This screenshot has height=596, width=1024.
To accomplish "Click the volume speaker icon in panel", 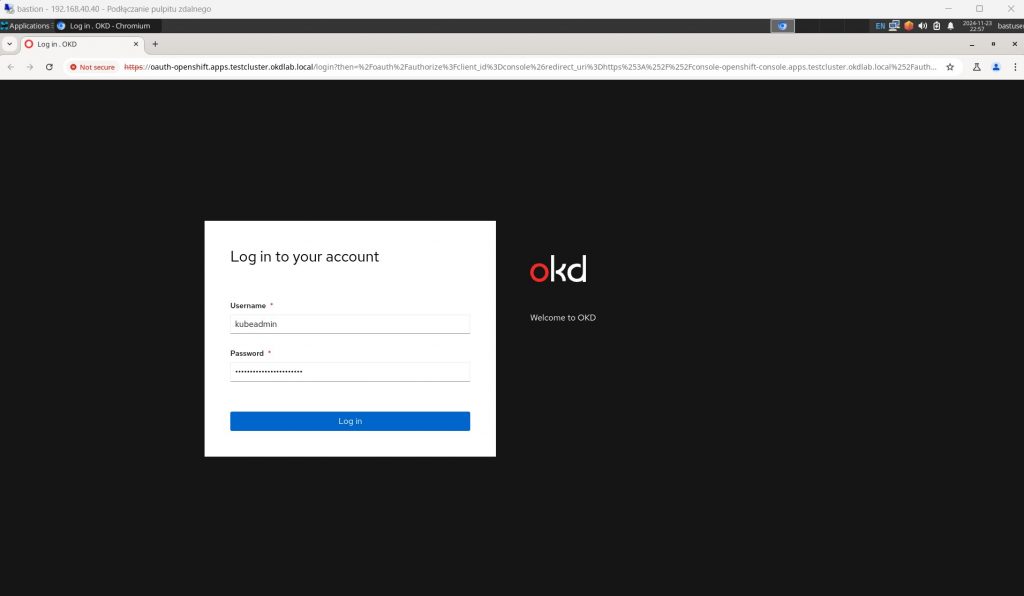I will (x=922, y=26).
